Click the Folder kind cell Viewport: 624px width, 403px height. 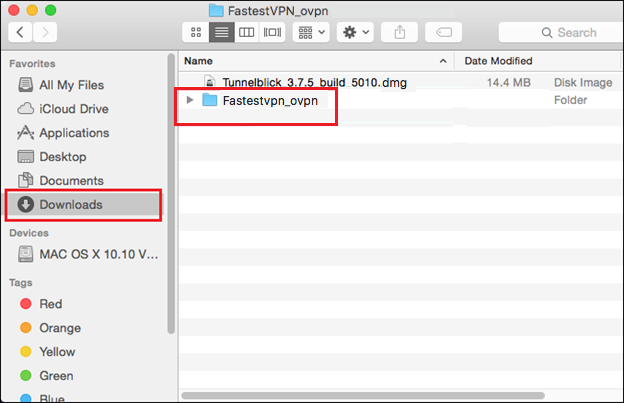tap(570, 100)
